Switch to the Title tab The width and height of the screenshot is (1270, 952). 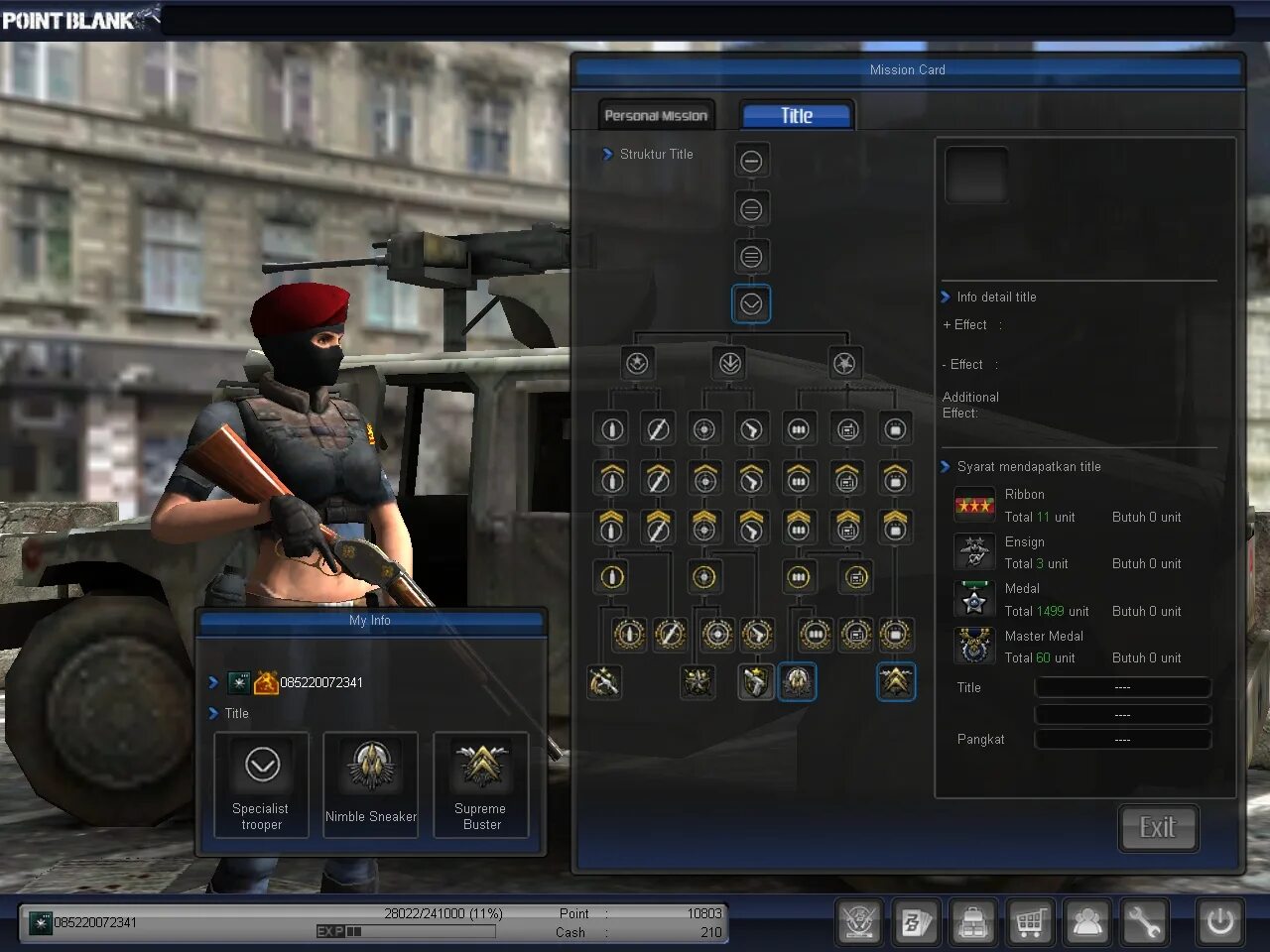point(797,115)
